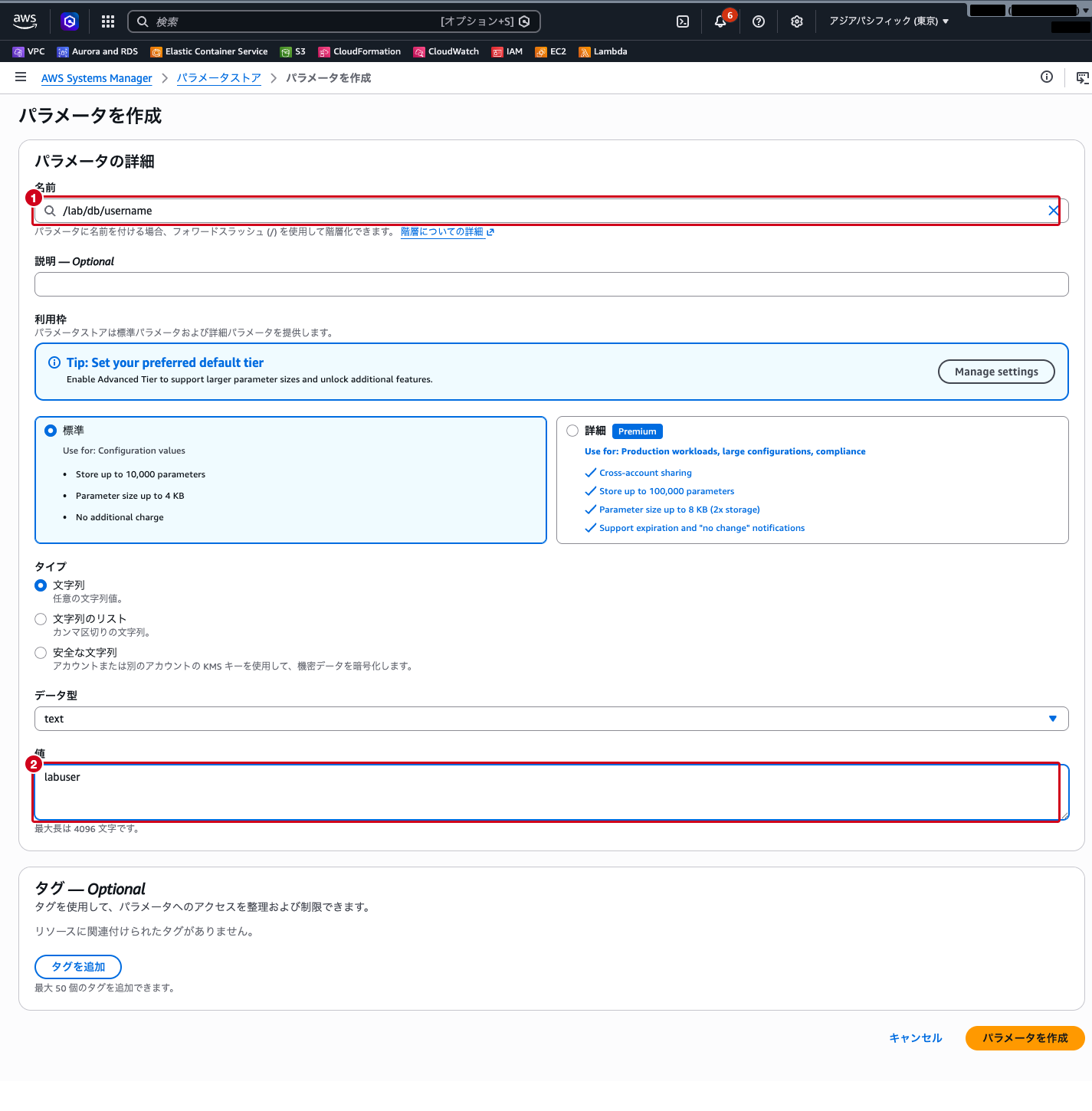Image resolution: width=1092 pixels, height=1111 pixels.
Task: Clear the name field with X
Action: click(1054, 211)
